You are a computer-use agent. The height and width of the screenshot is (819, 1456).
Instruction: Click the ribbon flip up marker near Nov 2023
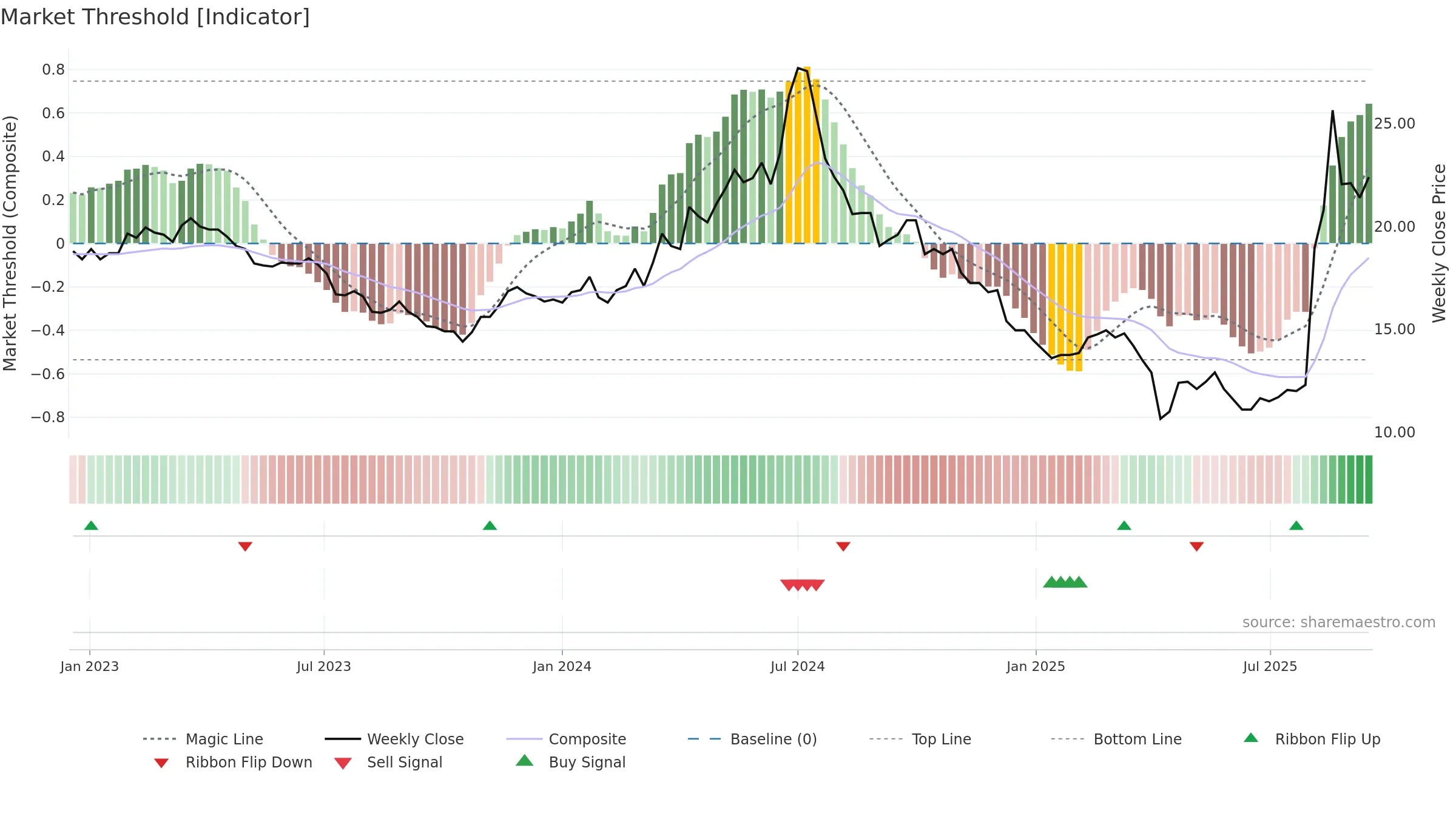pyautogui.click(x=490, y=525)
